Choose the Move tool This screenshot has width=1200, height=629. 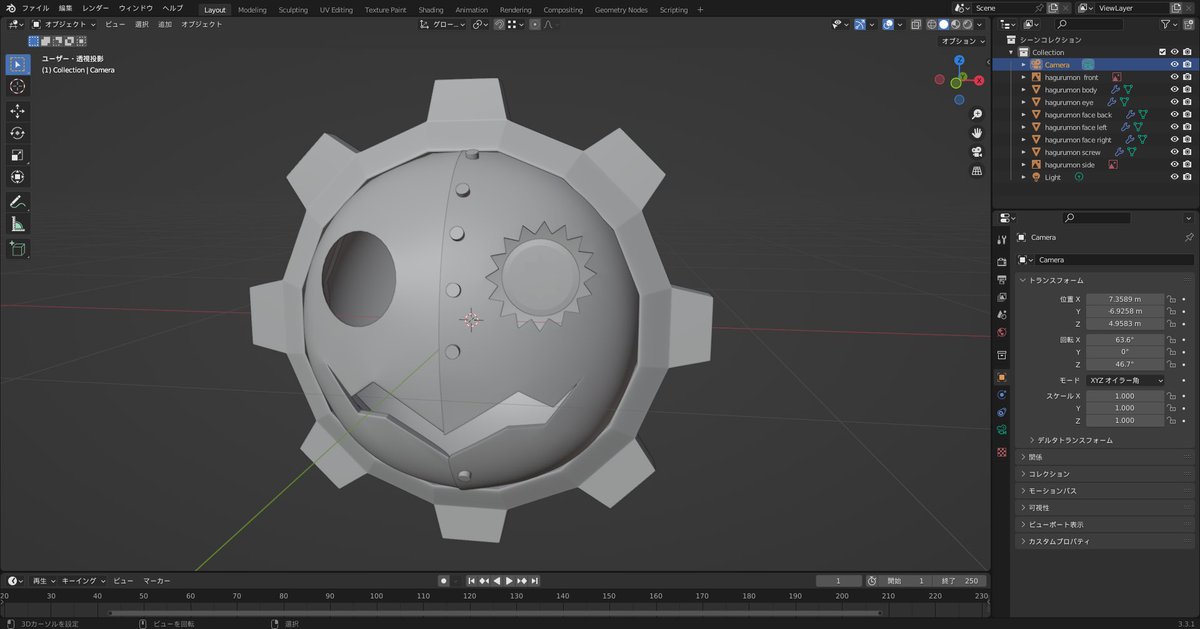18,111
